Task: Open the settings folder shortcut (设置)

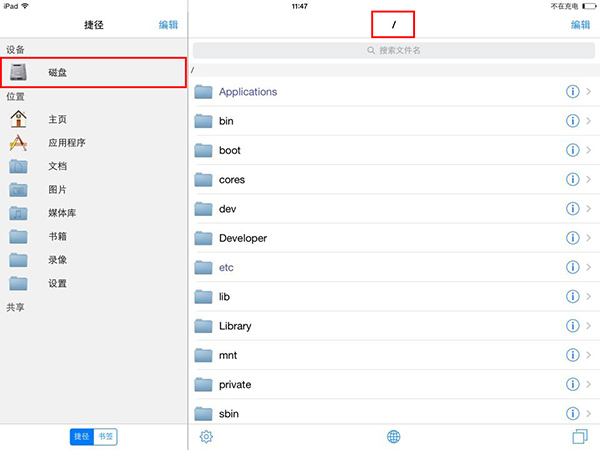Action: click(x=18, y=283)
